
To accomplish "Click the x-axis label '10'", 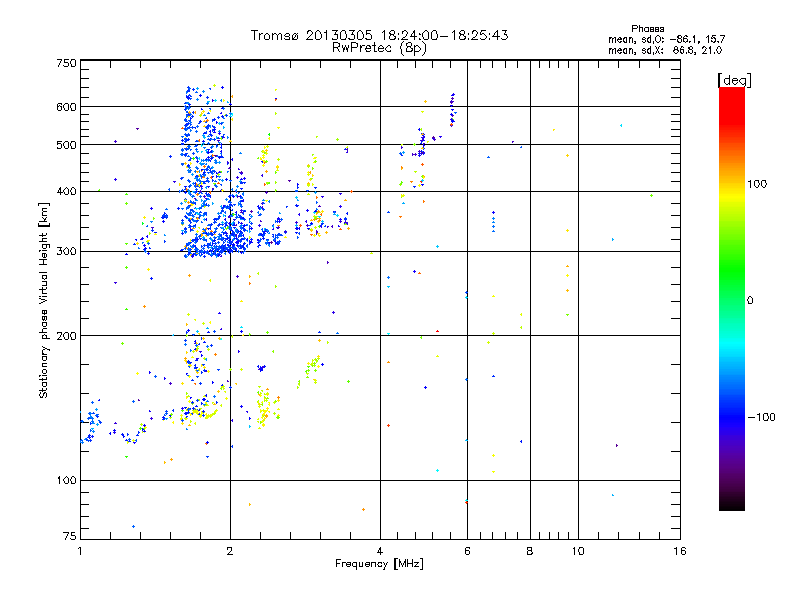I will [578, 551].
